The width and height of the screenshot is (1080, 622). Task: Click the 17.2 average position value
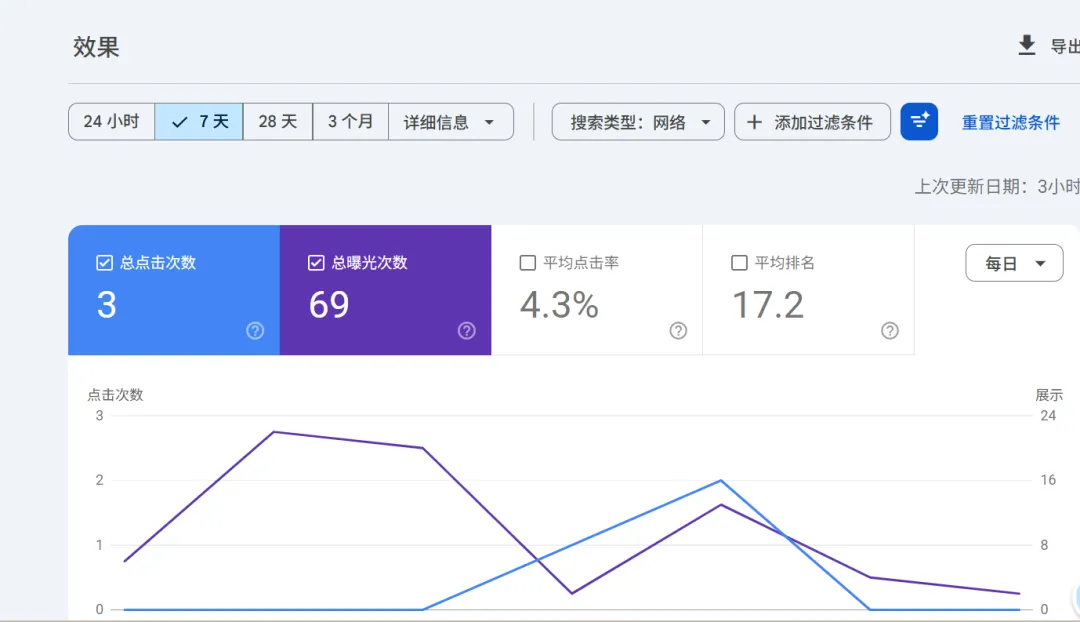tap(767, 304)
